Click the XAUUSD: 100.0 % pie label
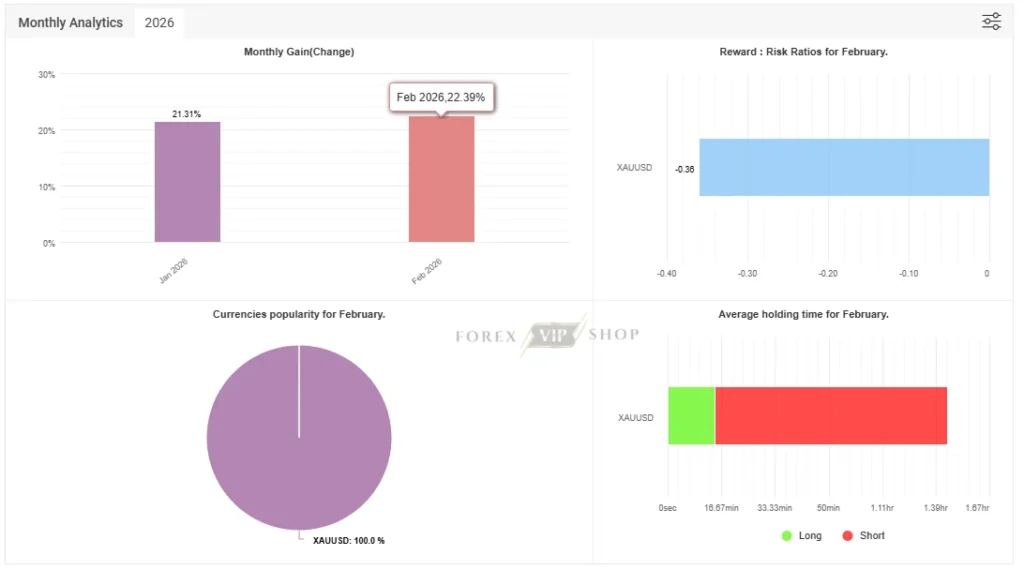1024x570 pixels. (x=349, y=541)
